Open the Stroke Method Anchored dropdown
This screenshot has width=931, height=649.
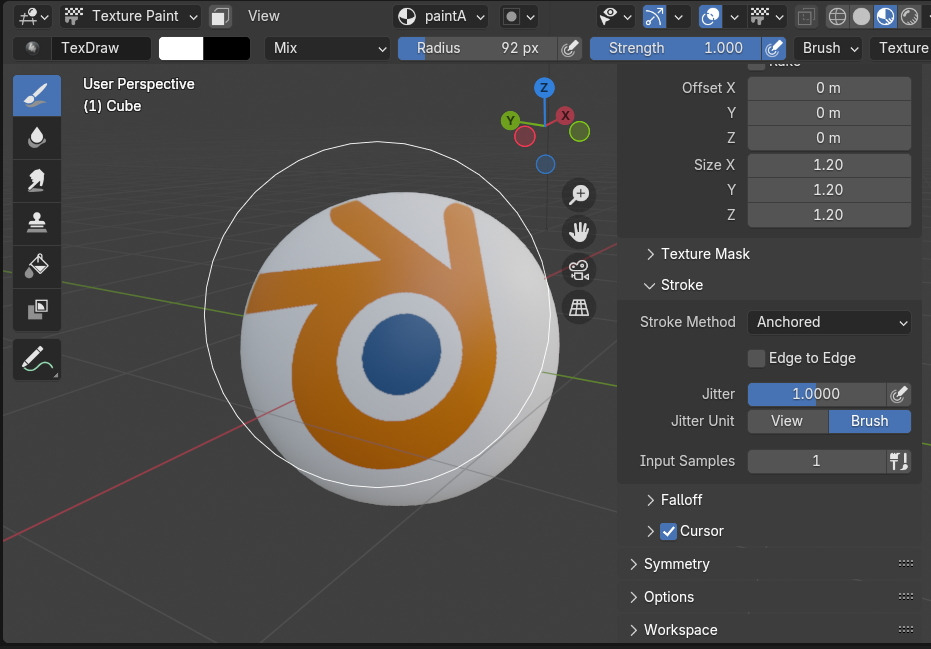point(829,322)
